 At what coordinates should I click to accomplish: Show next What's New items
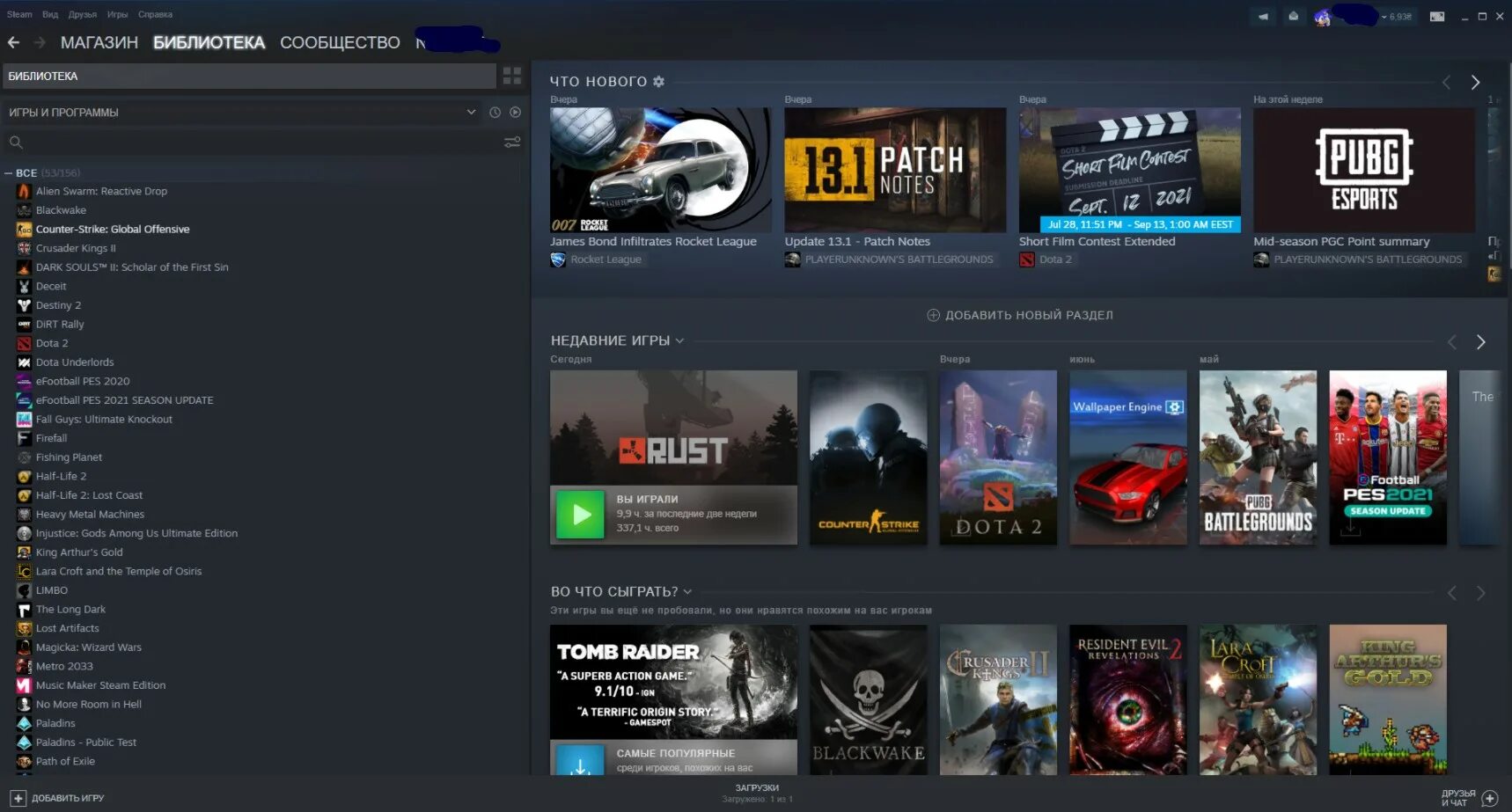point(1475,82)
